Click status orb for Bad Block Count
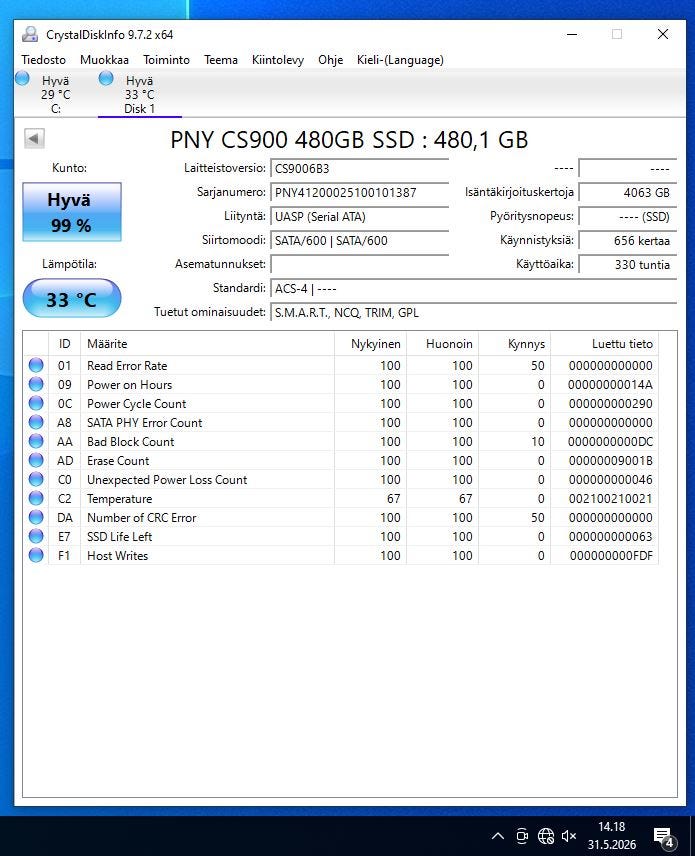 tap(36, 441)
